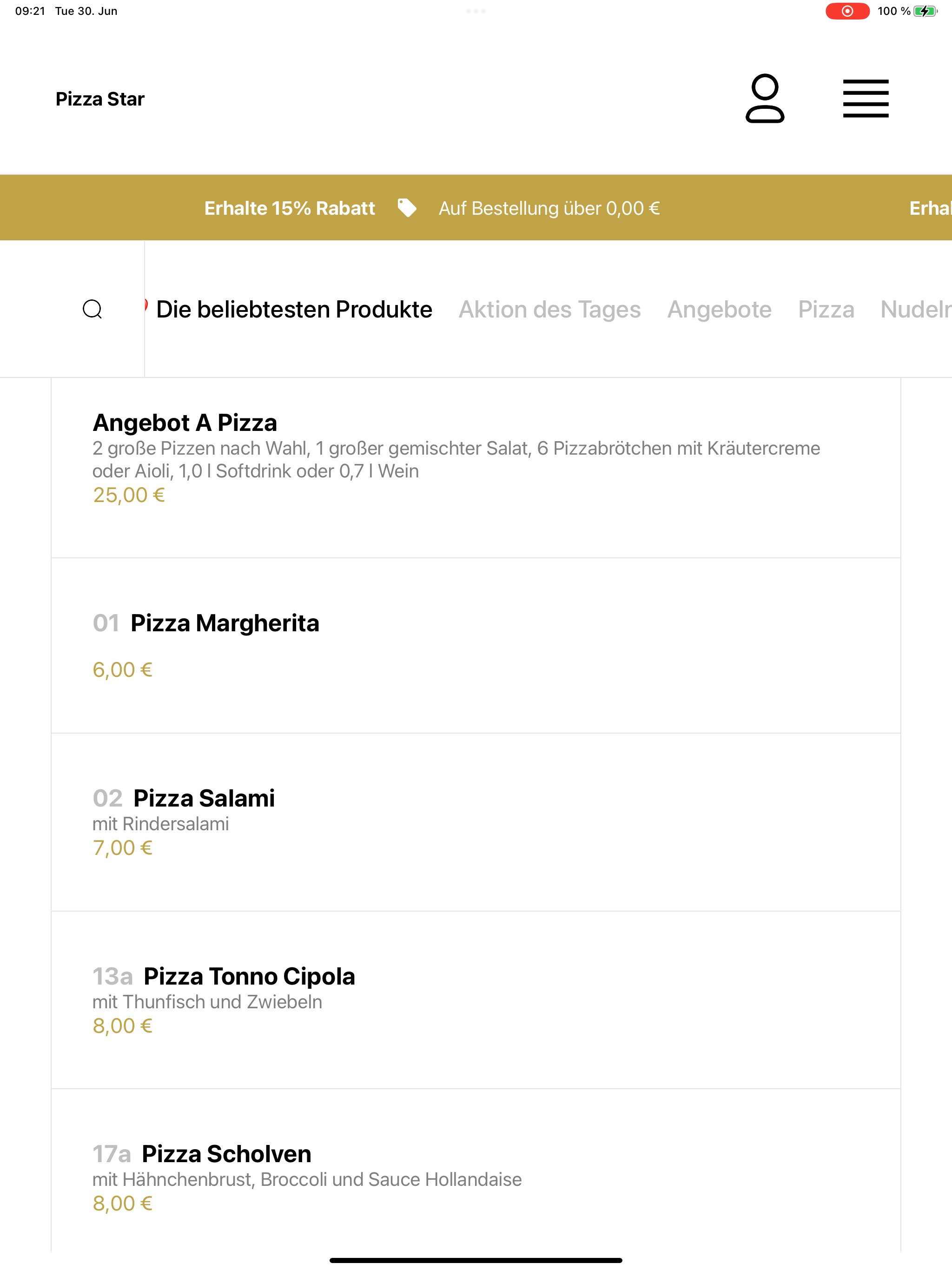Select the 17a Pizza Scholven item
This screenshot has height=1270, width=952.
tap(476, 1171)
